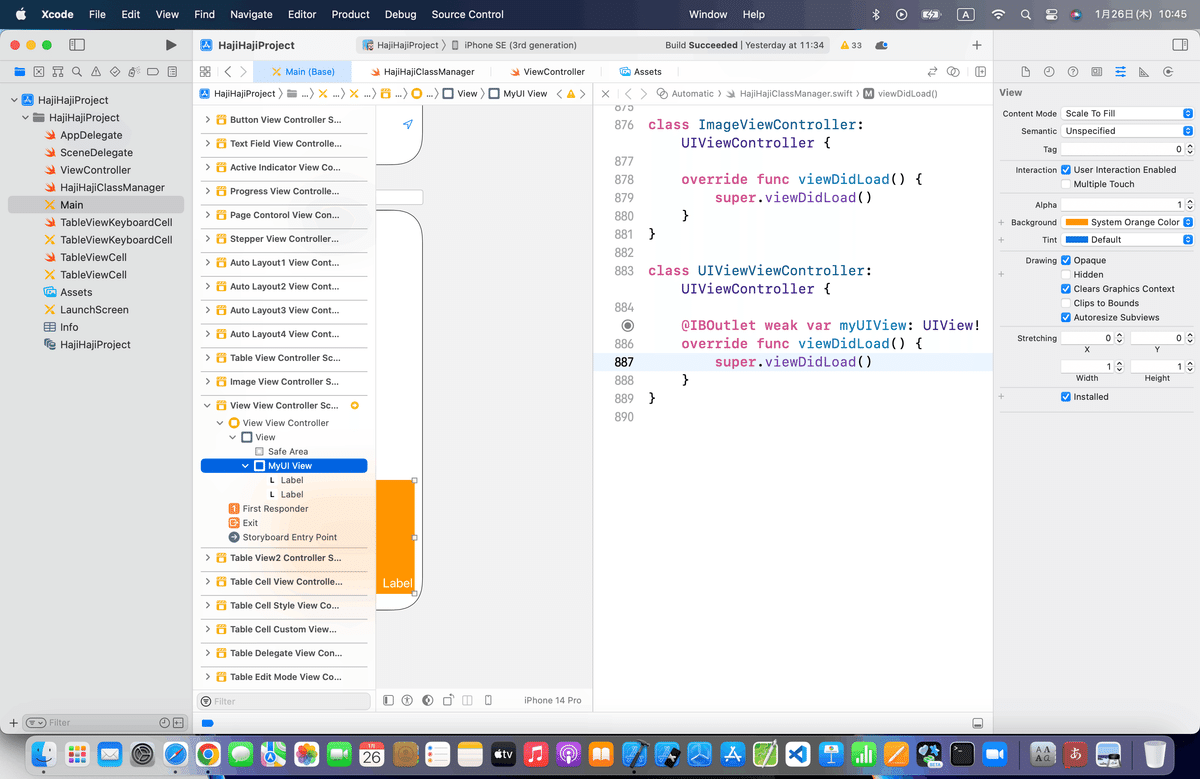Screen dimensions: 1200x779
Task: Show the Attributes inspector icon
Action: 1120,72
